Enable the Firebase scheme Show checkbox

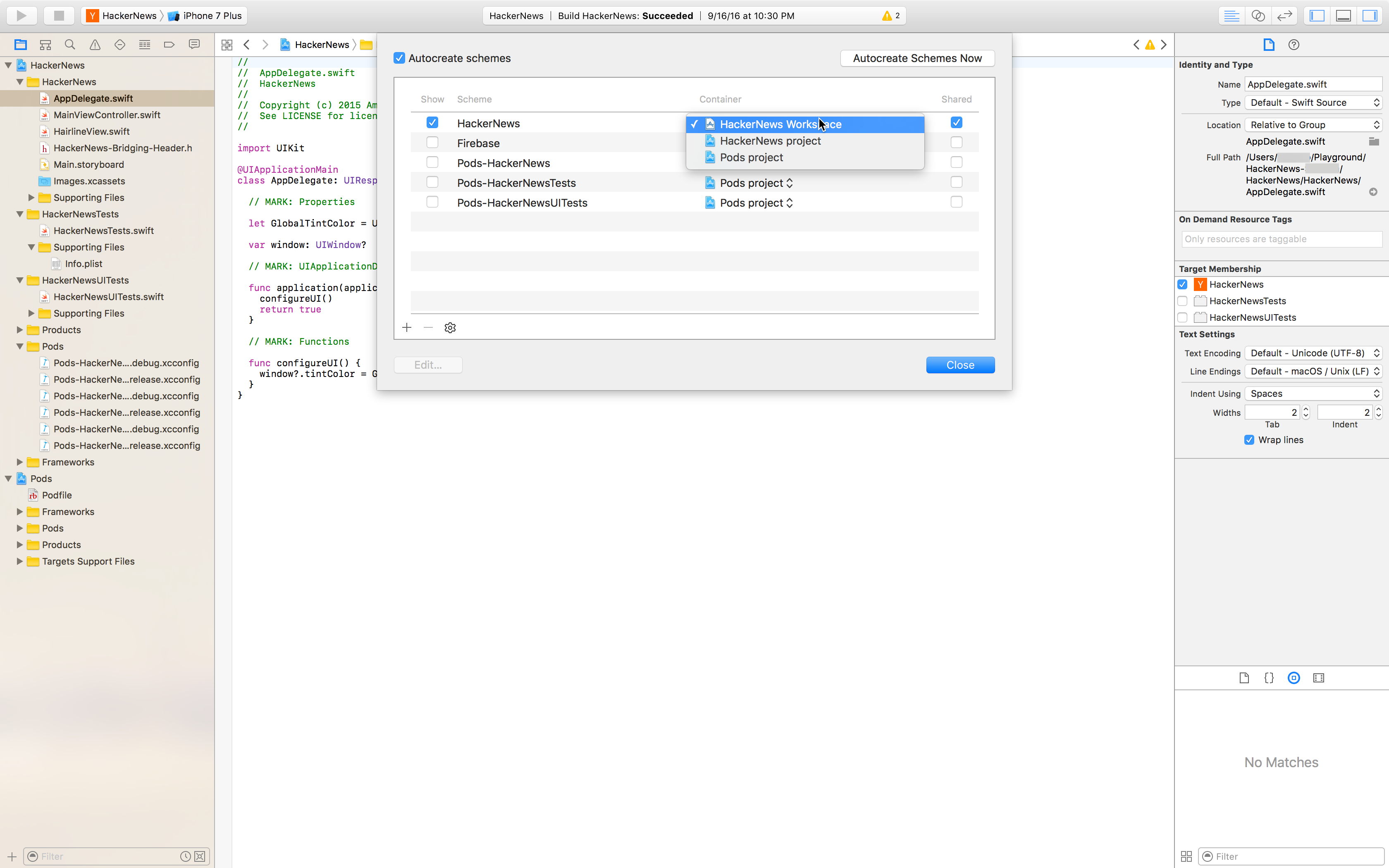click(x=432, y=142)
